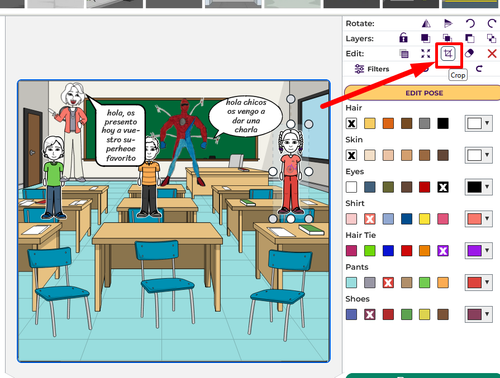
Task: Bring the character to front layer
Action: (425, 38)
